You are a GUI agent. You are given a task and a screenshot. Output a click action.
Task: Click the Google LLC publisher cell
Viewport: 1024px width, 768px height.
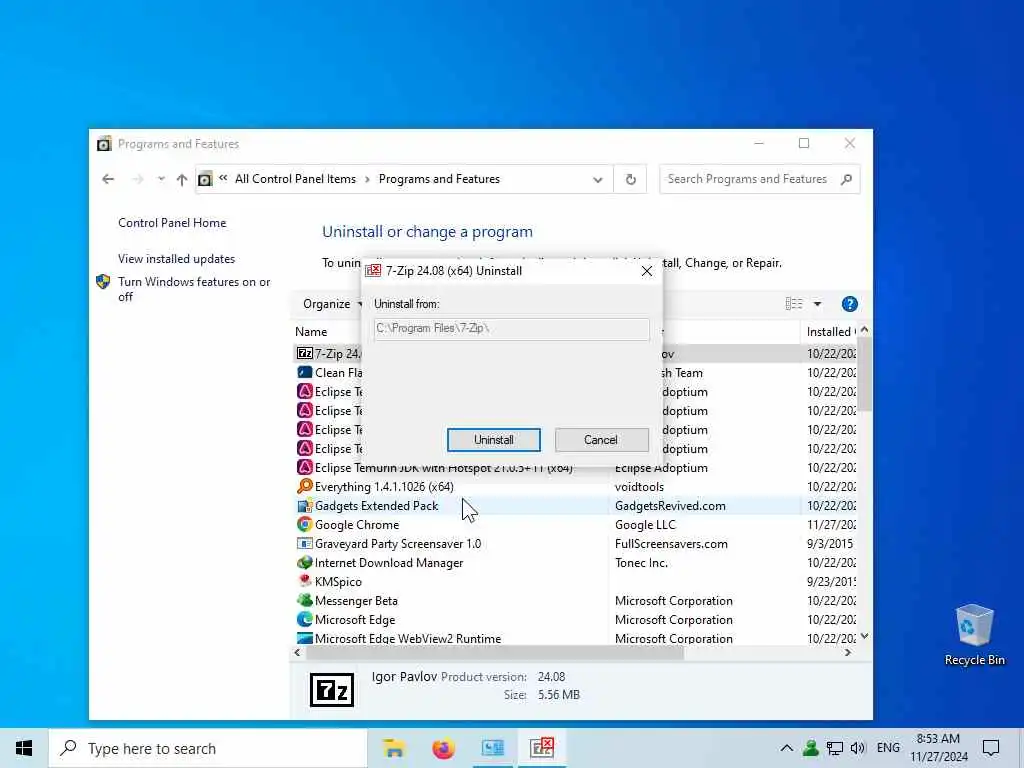click(645, 524)
